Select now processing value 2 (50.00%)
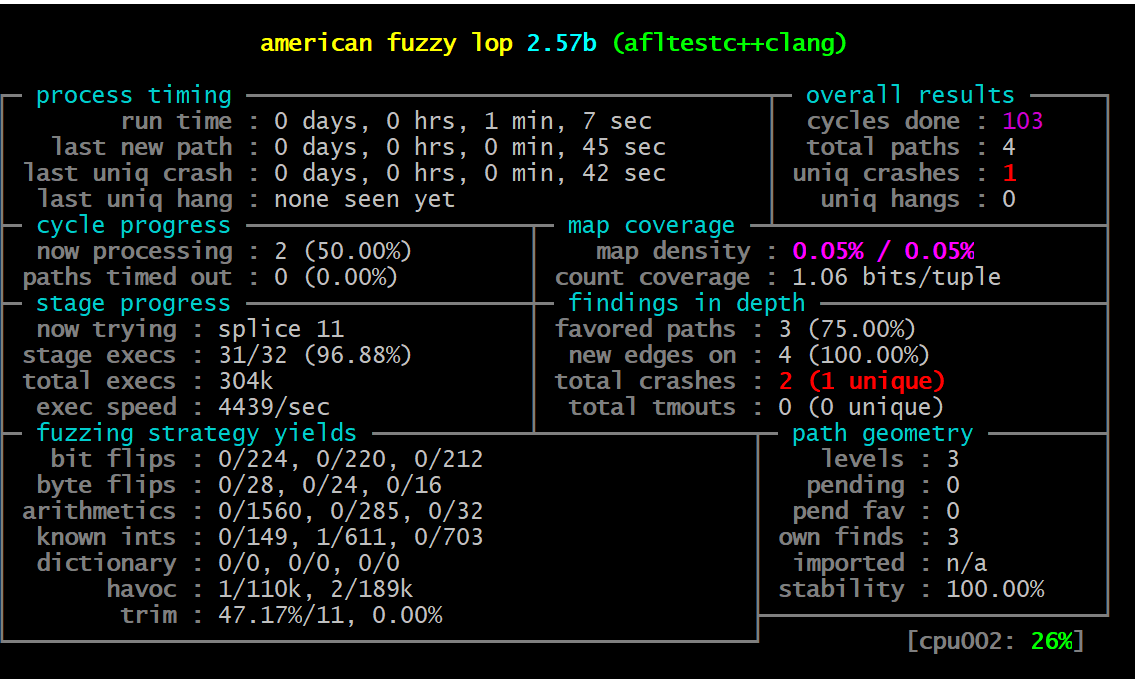Viewport: 1135px width, 679px height. (343, 251)
